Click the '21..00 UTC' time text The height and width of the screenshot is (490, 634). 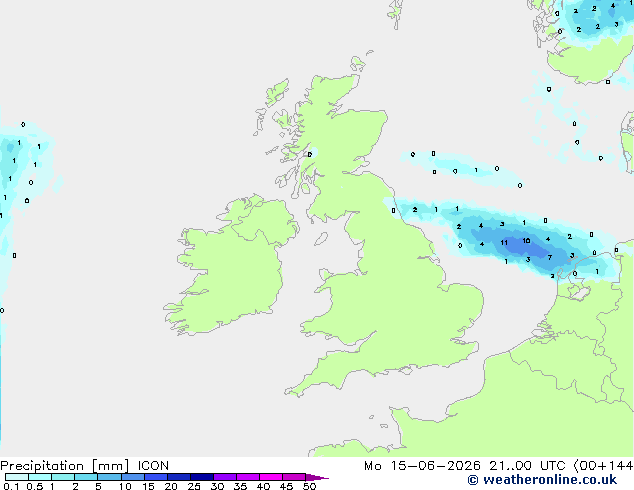(x=527, y=466)
